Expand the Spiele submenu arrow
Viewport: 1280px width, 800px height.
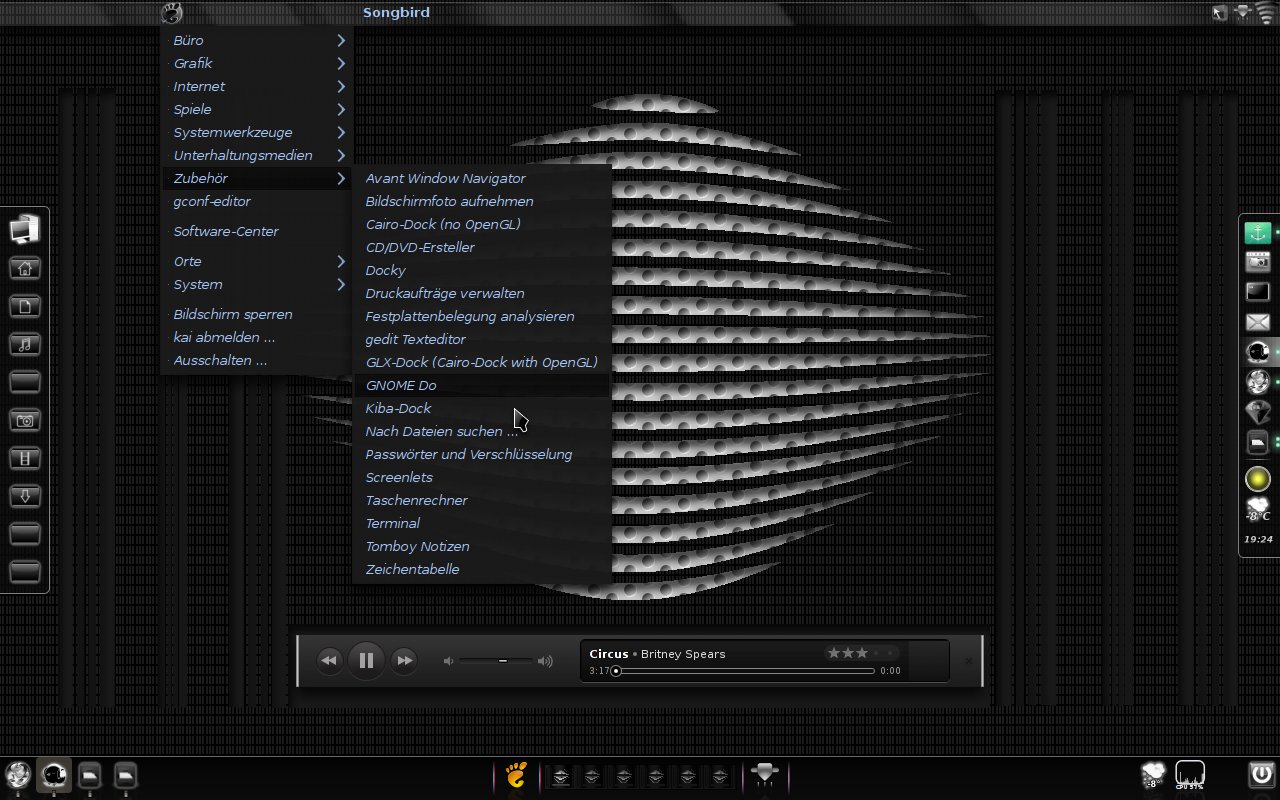tap(341, 109)
